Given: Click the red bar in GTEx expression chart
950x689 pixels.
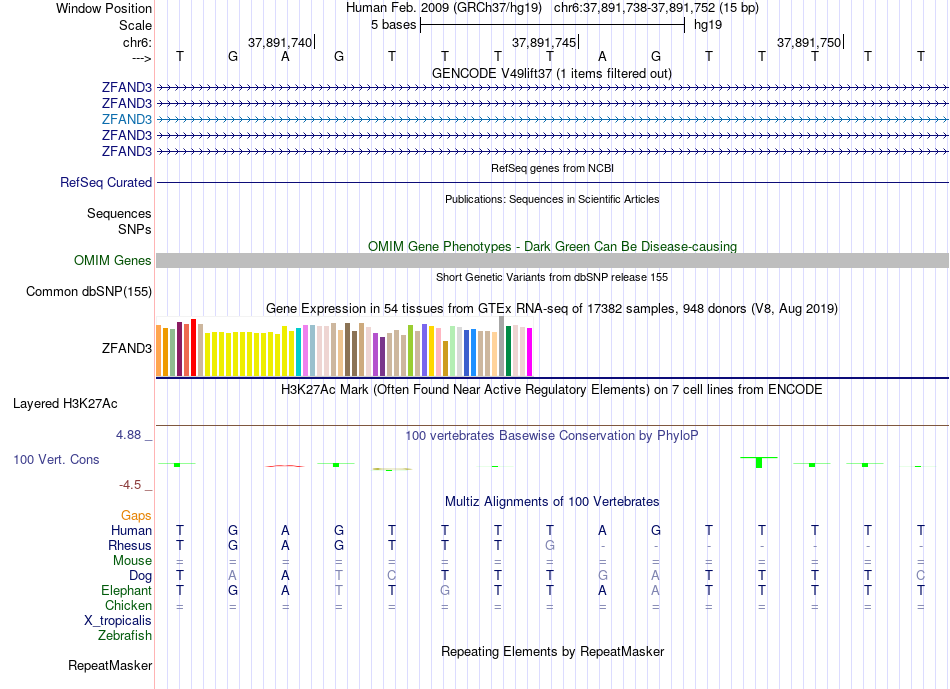Looking at the screenshot, I should click(193, 348).
